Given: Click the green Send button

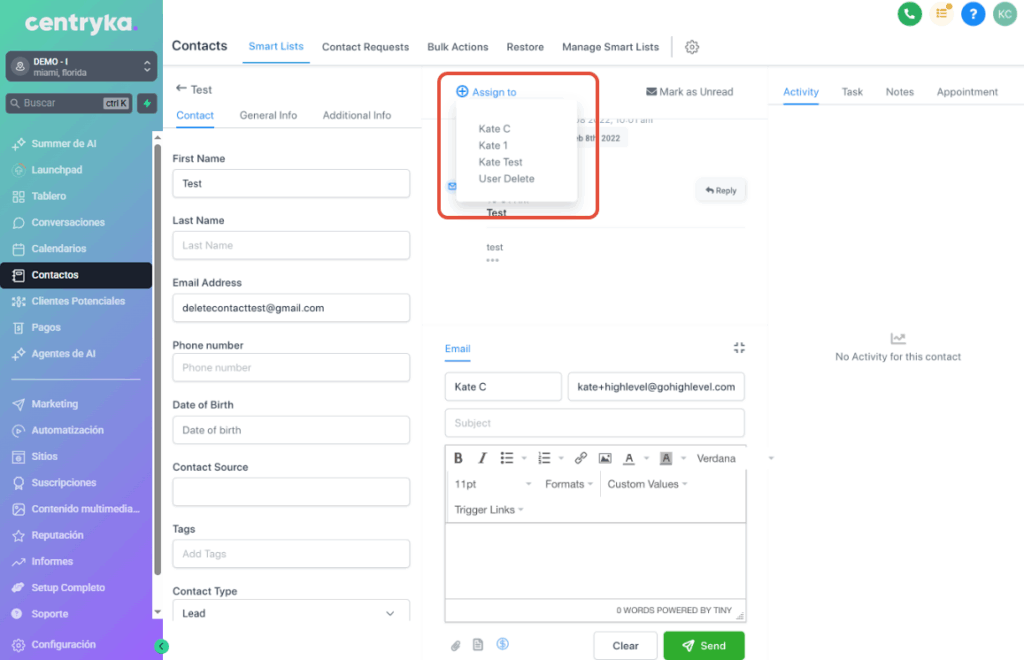Looking at the screenshot, I should [x=703, y=645].
